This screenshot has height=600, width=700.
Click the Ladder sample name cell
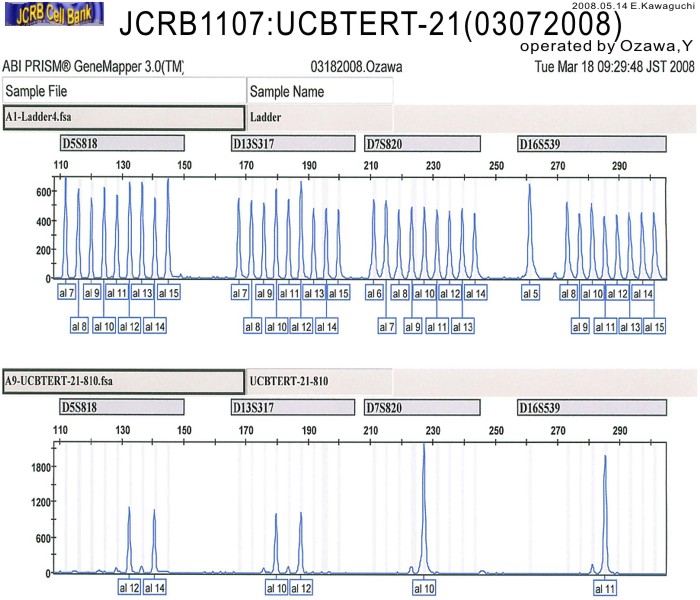tap(319, 116)
